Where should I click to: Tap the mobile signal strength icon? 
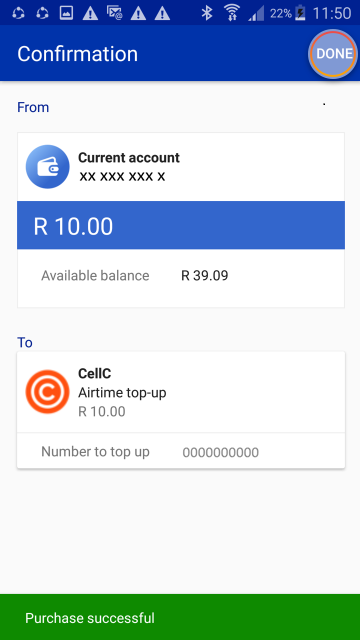coord(256,14)
